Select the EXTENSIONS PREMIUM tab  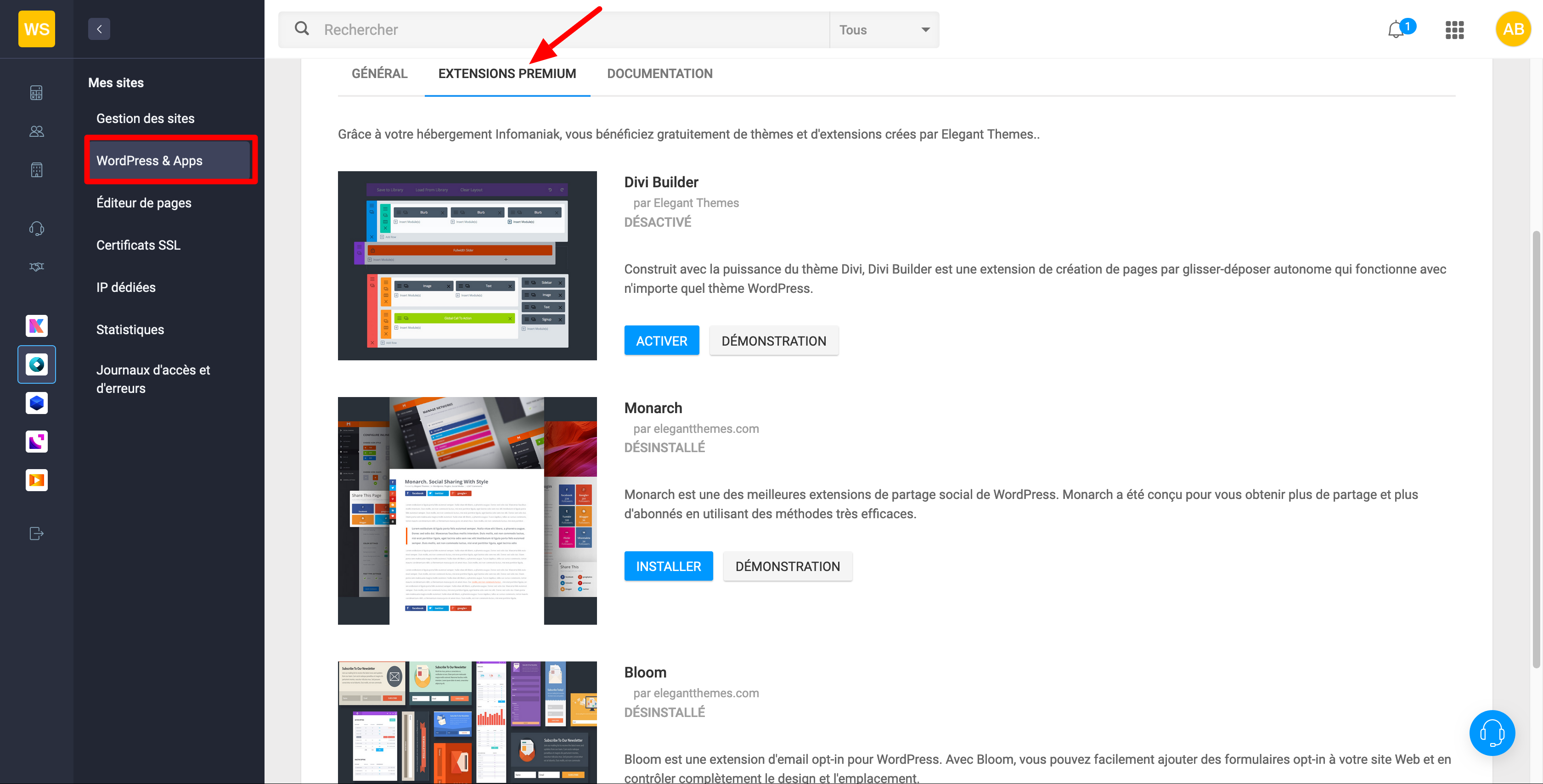(x=507, y=73)
